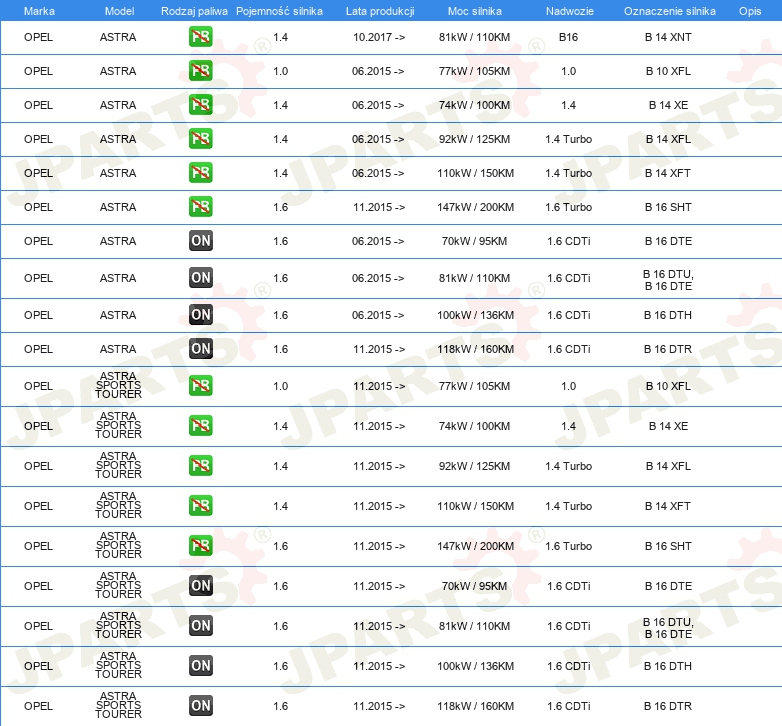
Task: Click the Oznaczenie silnika column header
Action: click(x=669, y=11)
